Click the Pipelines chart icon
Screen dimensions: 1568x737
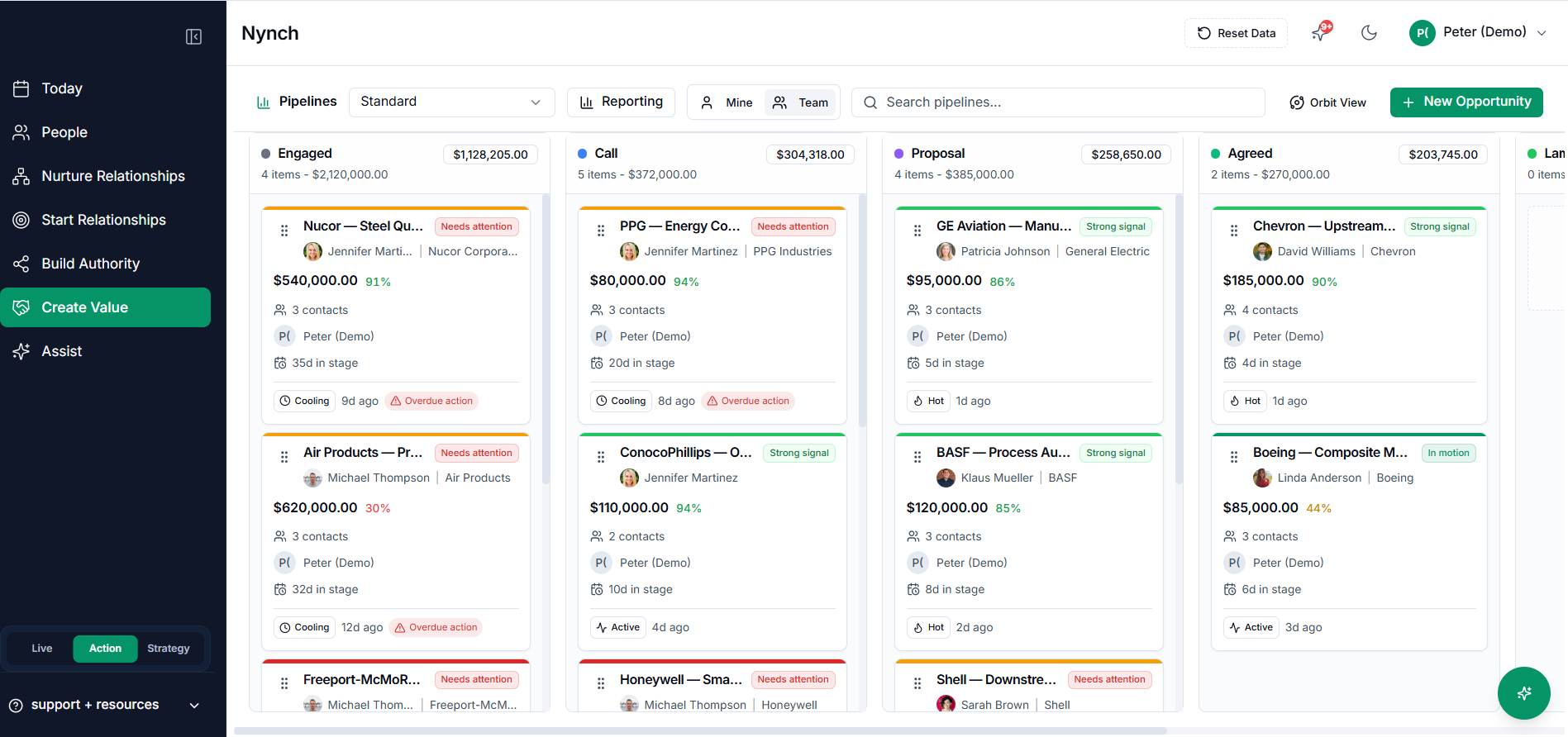pos(264,102)
